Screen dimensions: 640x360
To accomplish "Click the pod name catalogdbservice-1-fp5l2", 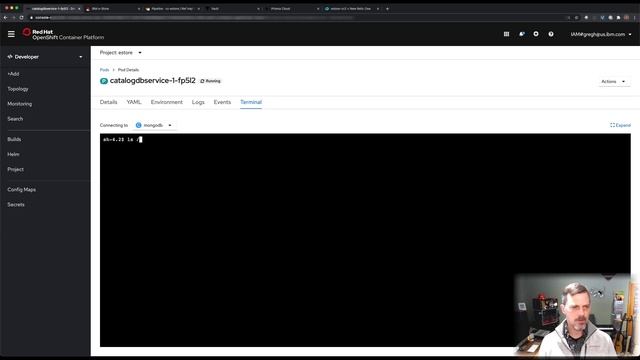I will (x=153, y=81).
